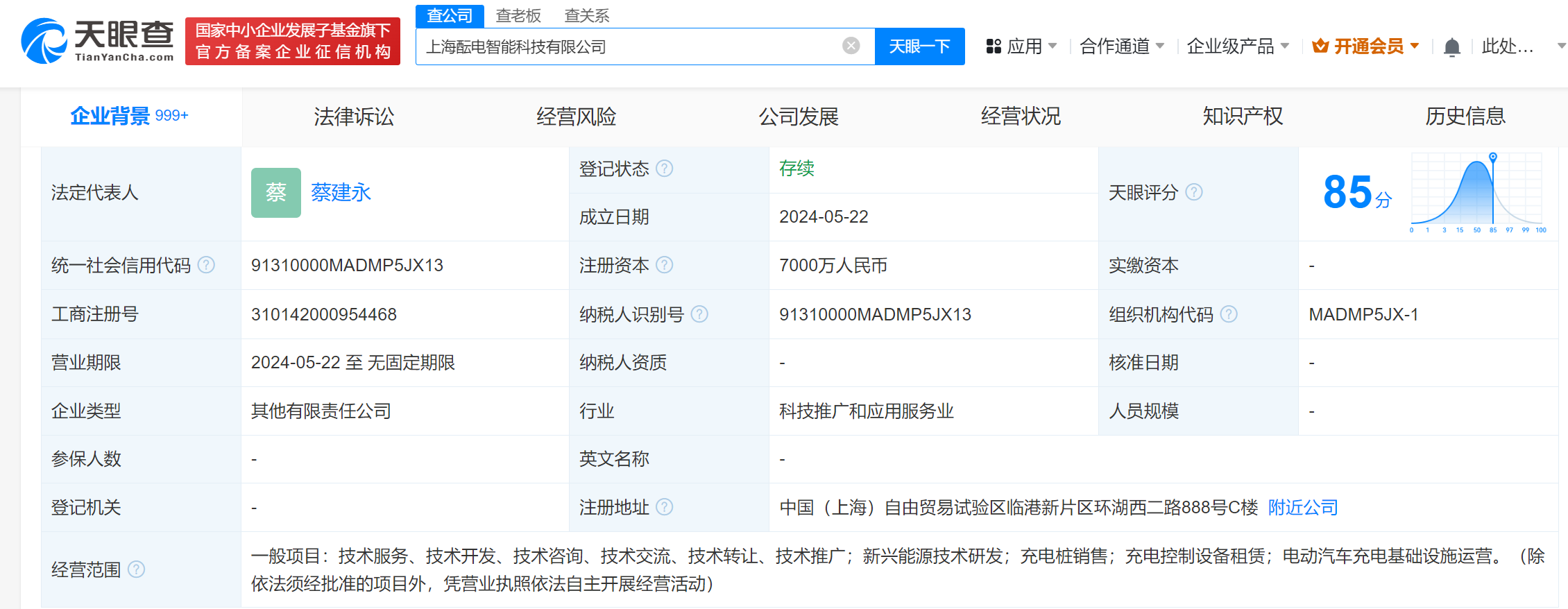Screen dimensions: 1568x609
Task: Select the 查老板 search tab
Action: [518, 15]
